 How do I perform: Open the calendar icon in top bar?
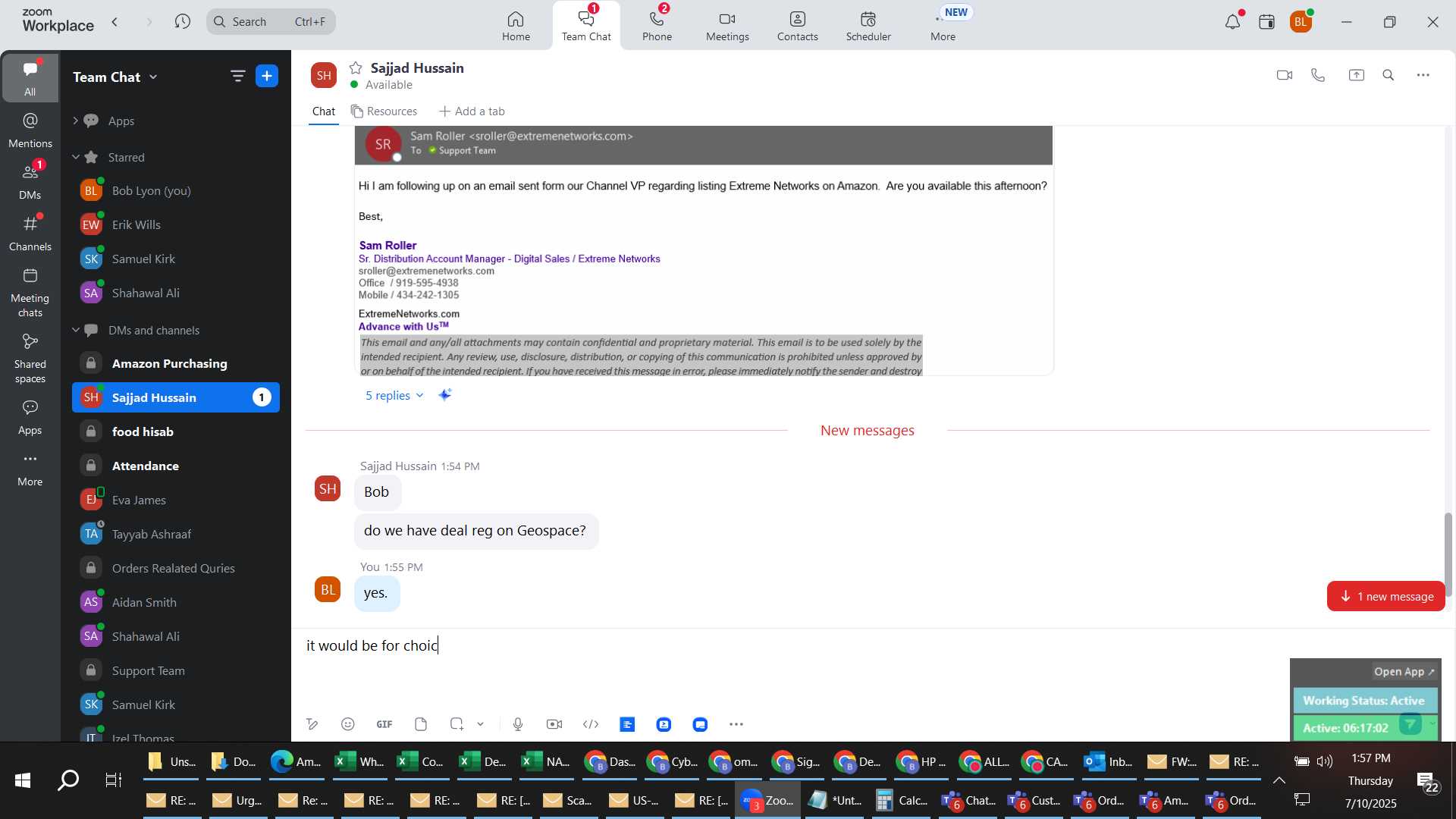pyautogui.click(x=1266, y=22)
